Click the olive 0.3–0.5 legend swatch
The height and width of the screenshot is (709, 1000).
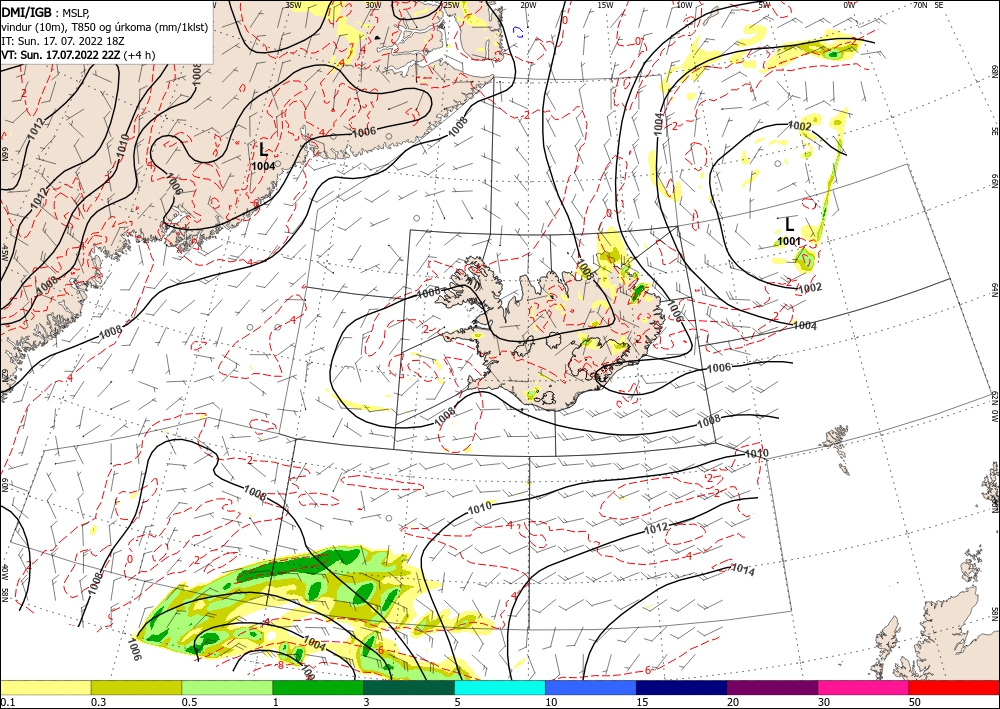(x=136, y=687)
